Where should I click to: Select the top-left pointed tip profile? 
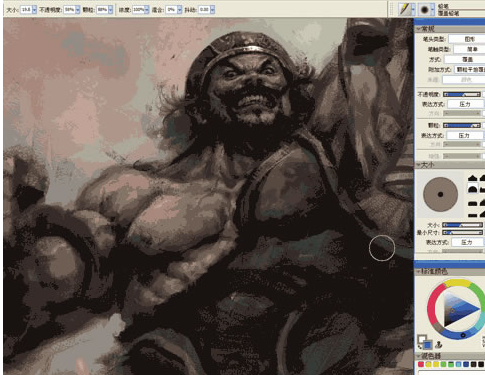[472, 178]
